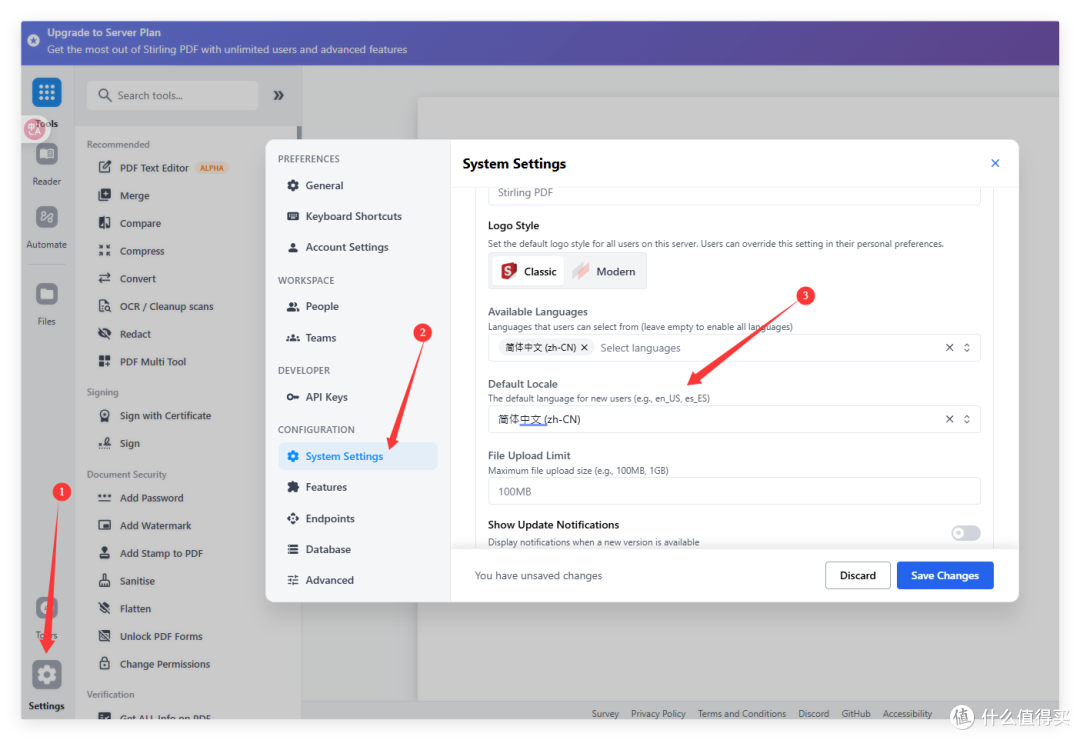Viewport: 1080px width, 740px height.
Task: Open the Discord footer link
Action: (813, 714)
